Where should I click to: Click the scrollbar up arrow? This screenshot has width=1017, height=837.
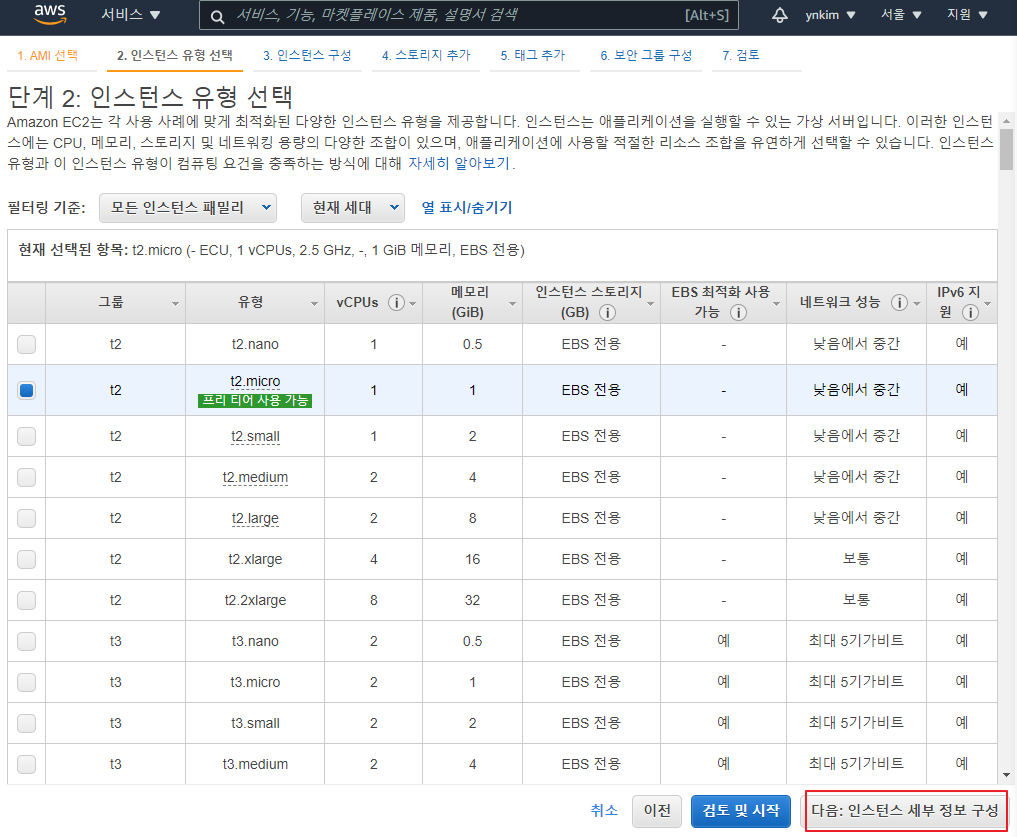point(1006,121)
